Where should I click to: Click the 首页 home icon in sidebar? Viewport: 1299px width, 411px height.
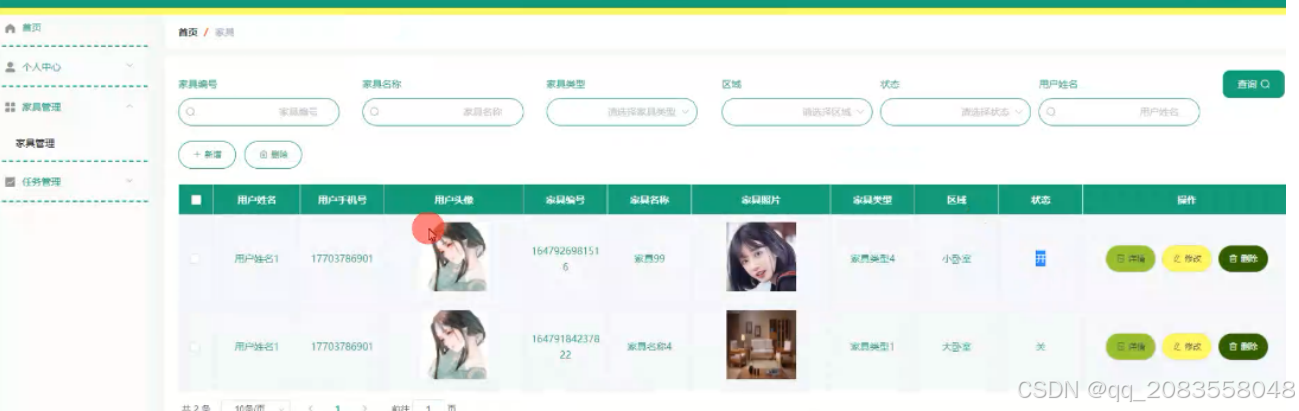pos(11,29)
